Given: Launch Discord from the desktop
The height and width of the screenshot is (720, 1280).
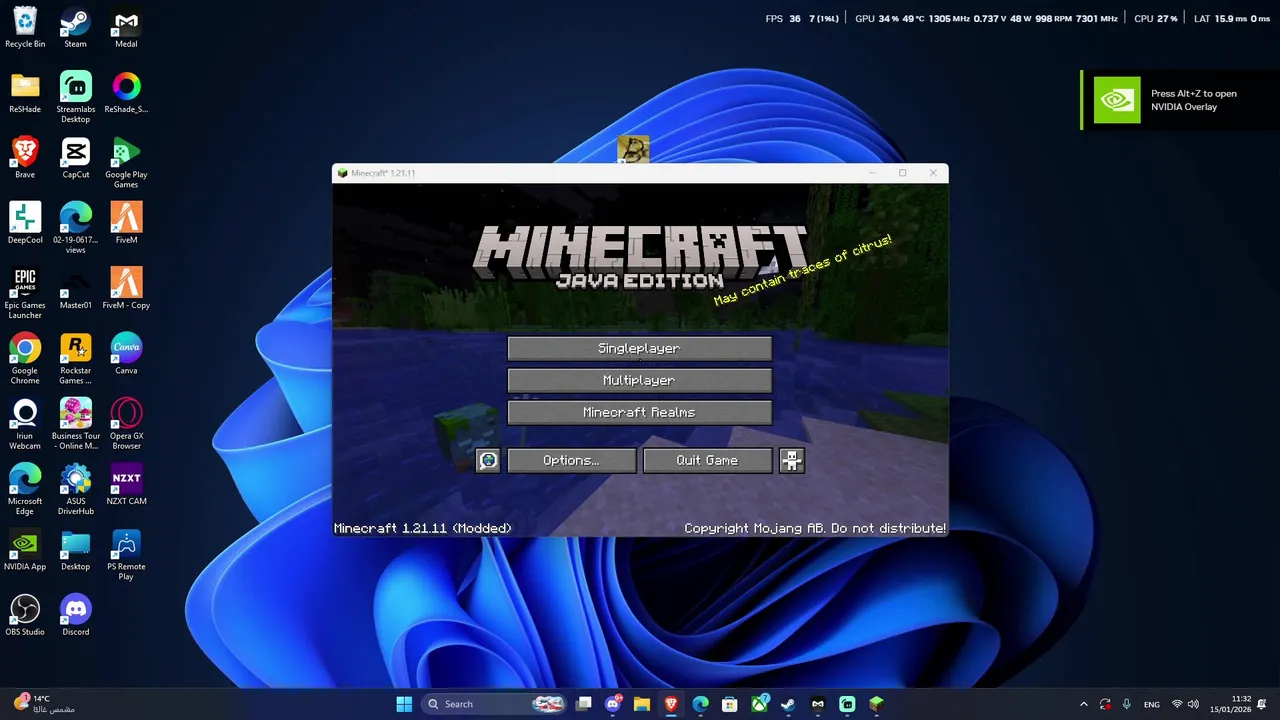Looking at the screenshot, I should click(x=75, y=615).
